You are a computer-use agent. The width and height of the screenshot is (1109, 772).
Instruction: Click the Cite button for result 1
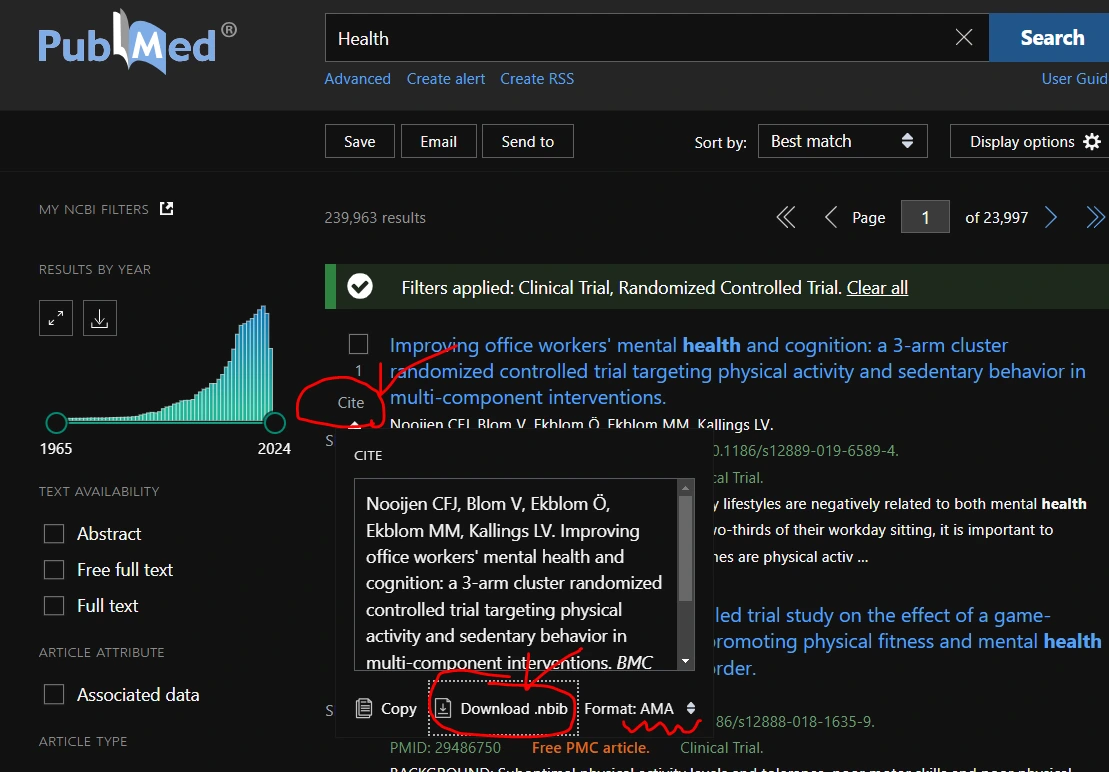[351, 402]
